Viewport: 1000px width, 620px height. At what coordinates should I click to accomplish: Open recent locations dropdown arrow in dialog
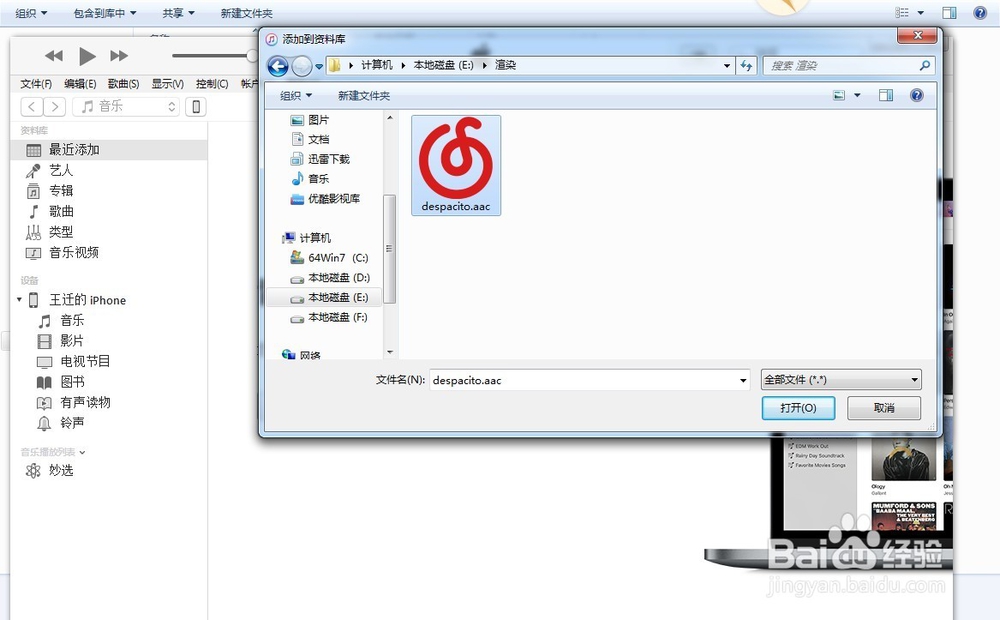click(319, 66)
